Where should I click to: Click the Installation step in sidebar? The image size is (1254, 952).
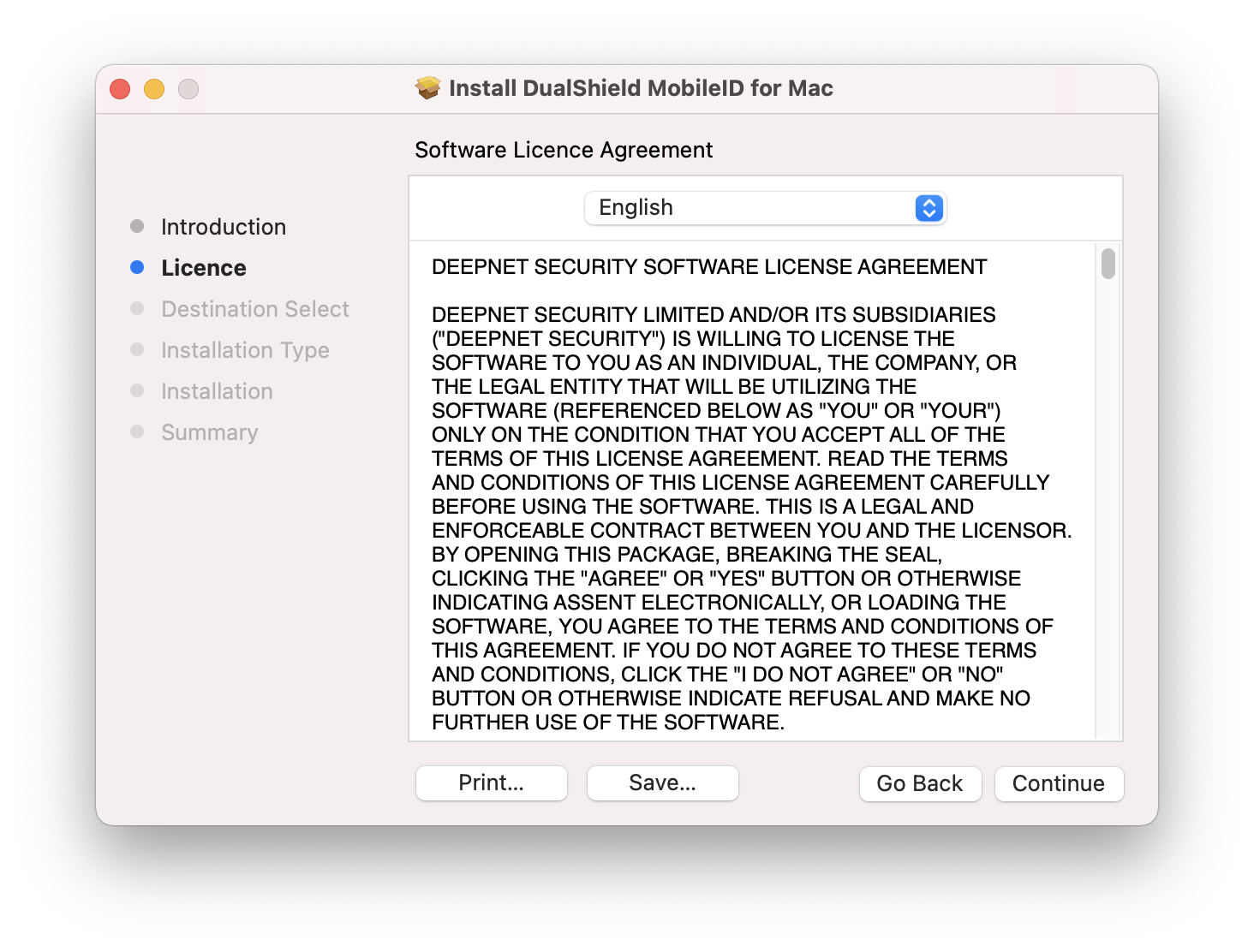pyautogui.click(x=217, y=391)
